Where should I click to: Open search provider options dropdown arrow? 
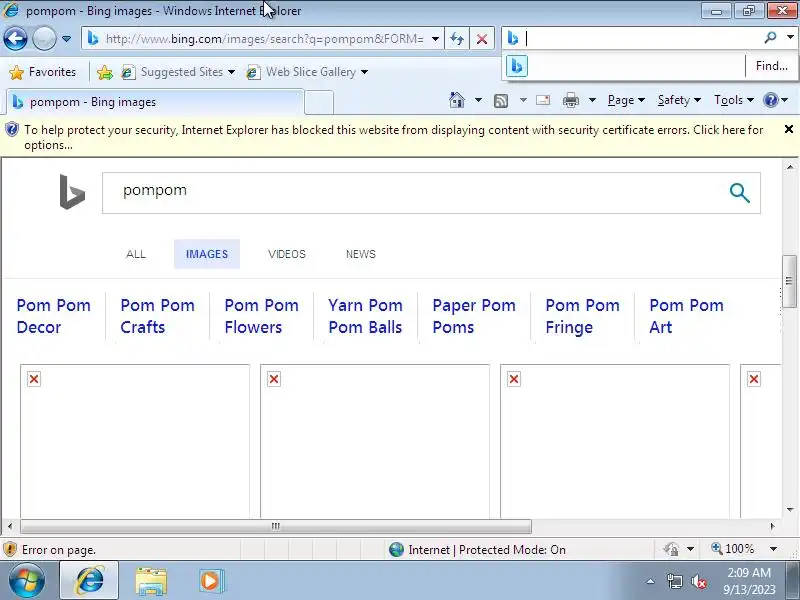click(790, 37)
